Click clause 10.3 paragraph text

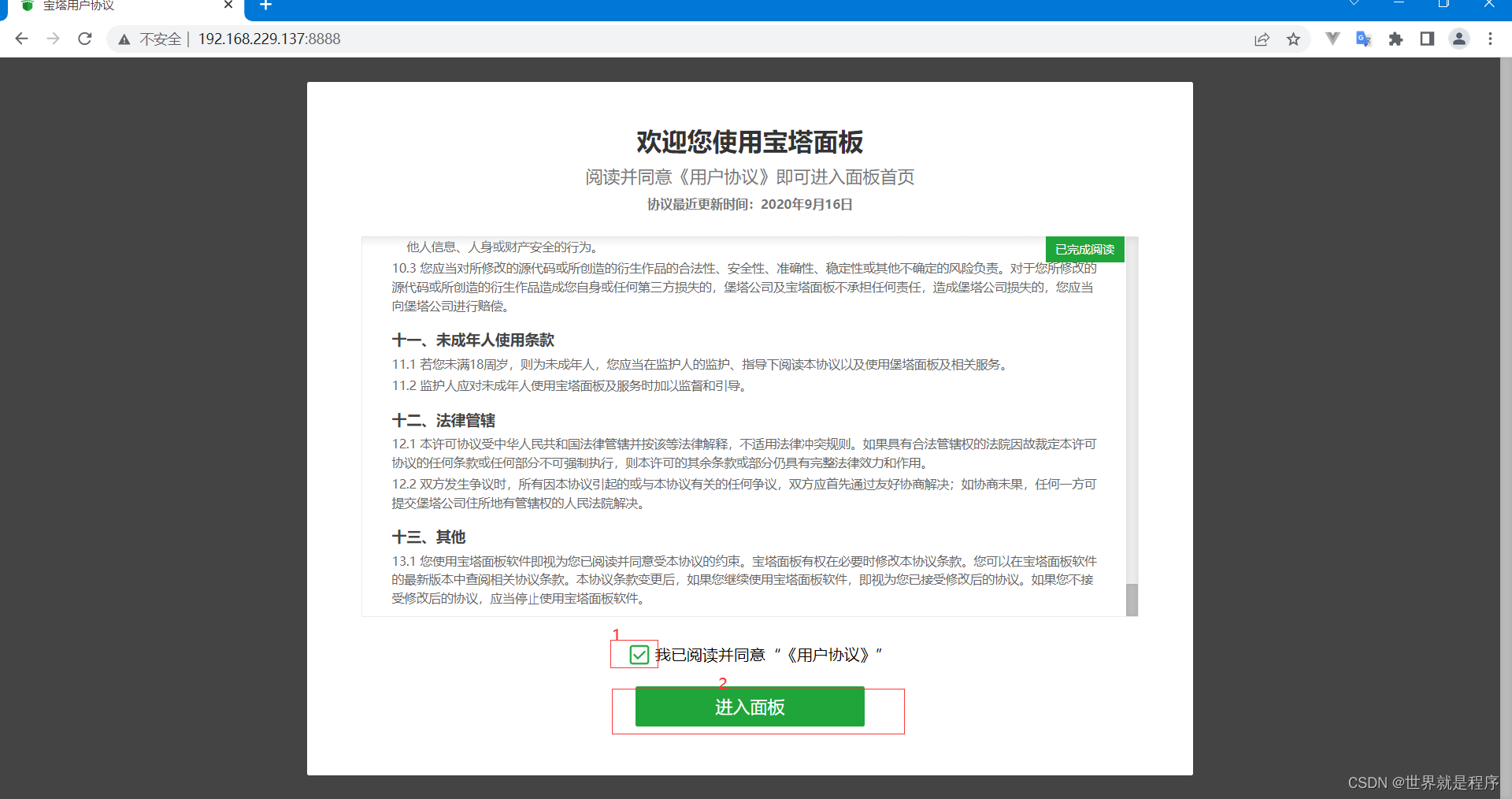[x=744, y=288]
